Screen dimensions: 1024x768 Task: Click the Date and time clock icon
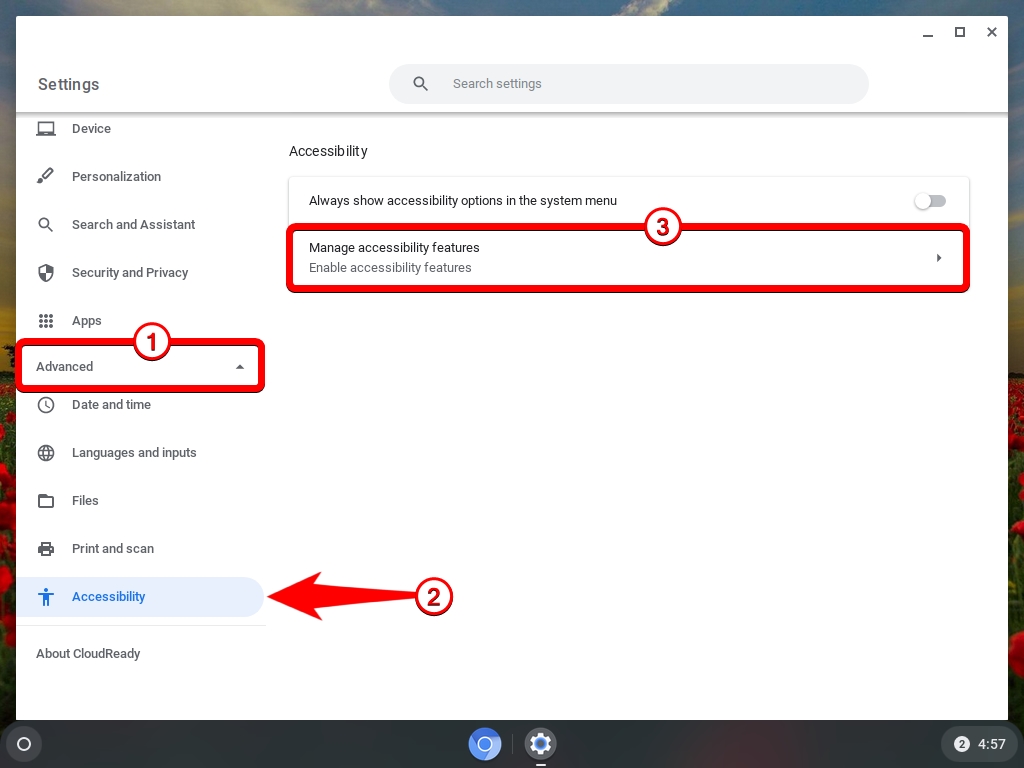point(46,405)
